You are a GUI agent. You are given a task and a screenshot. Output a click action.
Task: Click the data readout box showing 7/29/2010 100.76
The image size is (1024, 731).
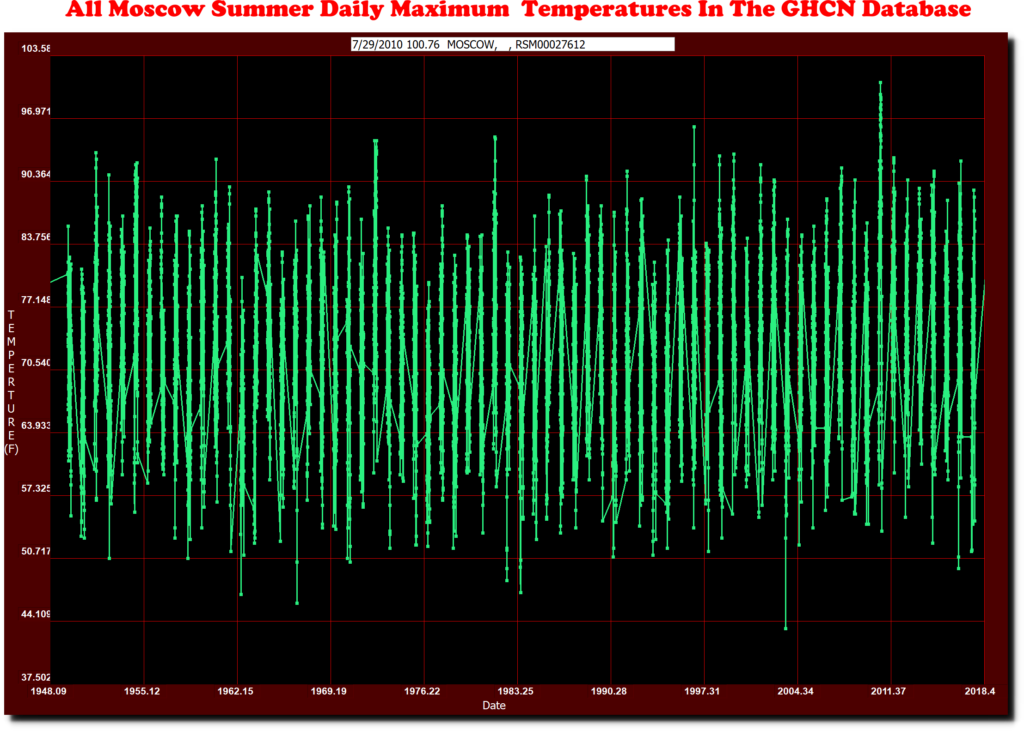click(x=511, y=45)
